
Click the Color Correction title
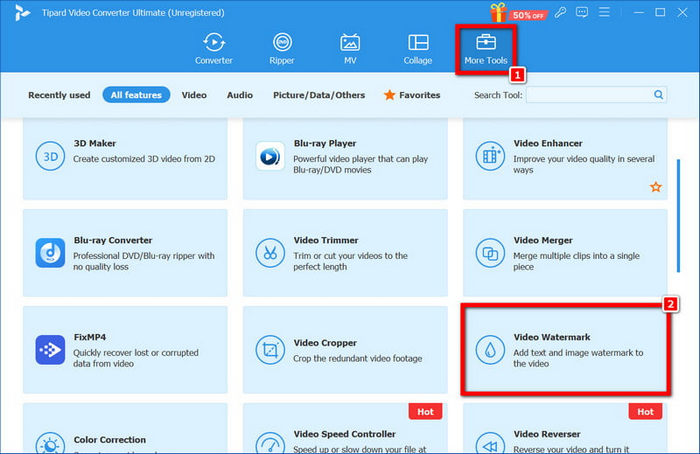pyautogui.click(x=110, y=440)
